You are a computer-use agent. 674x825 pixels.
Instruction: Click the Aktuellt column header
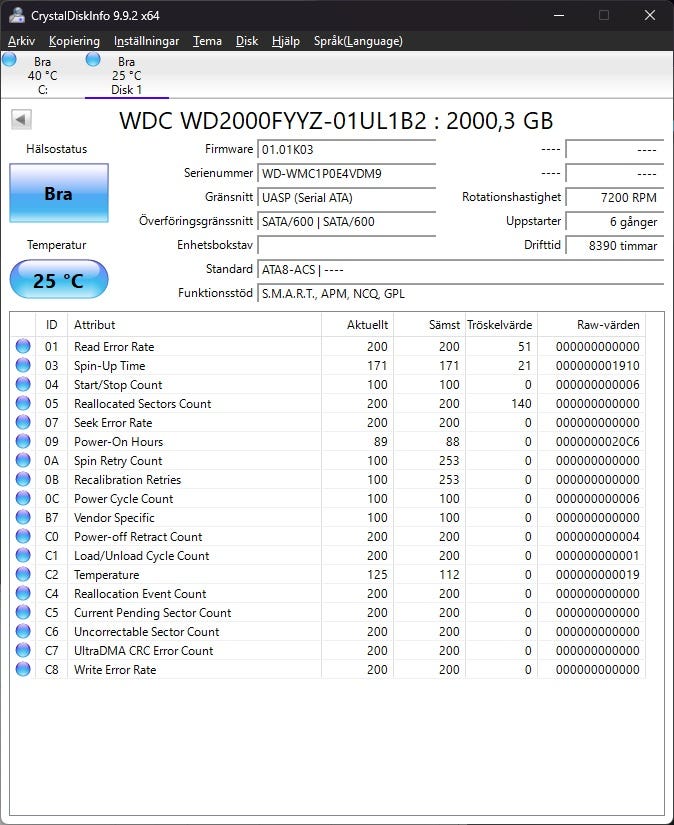357,325
